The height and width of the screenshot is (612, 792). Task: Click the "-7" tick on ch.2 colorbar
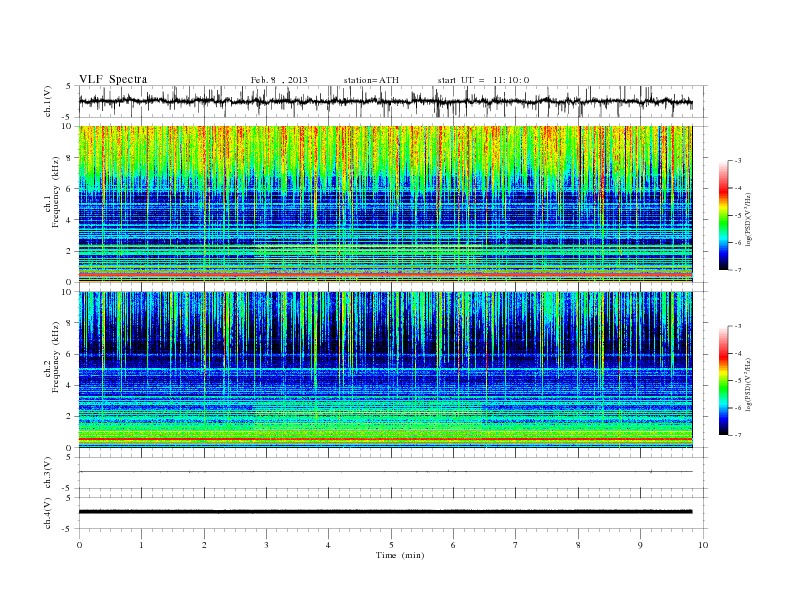tap(737, 435)
